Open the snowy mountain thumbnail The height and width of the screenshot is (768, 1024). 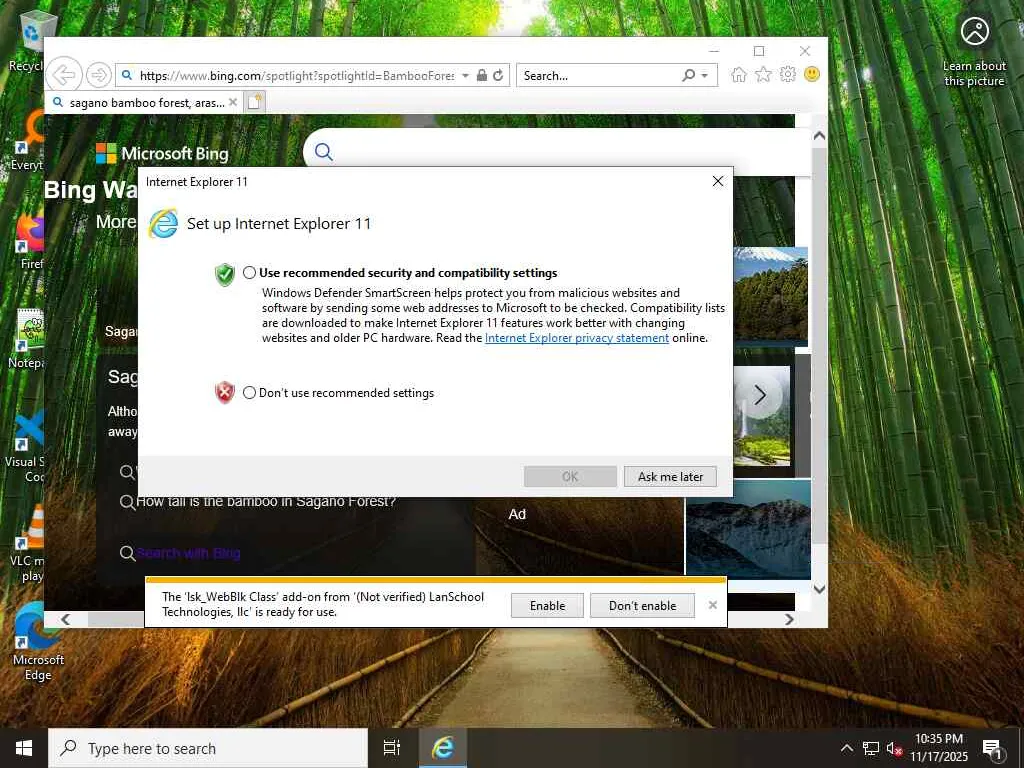(x=748, y=530)
